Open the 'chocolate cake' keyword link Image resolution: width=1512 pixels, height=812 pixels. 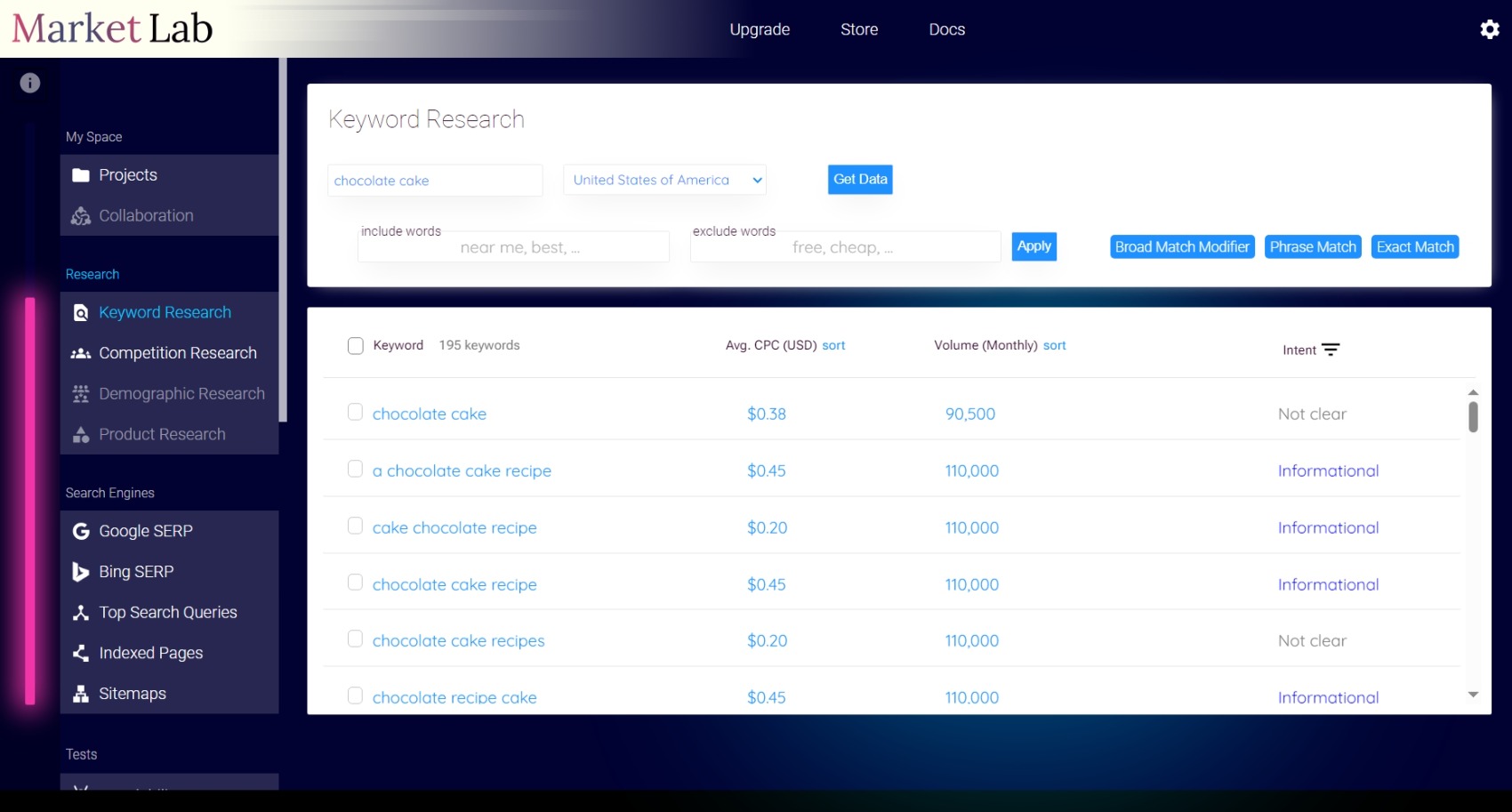tap(430, 414)
